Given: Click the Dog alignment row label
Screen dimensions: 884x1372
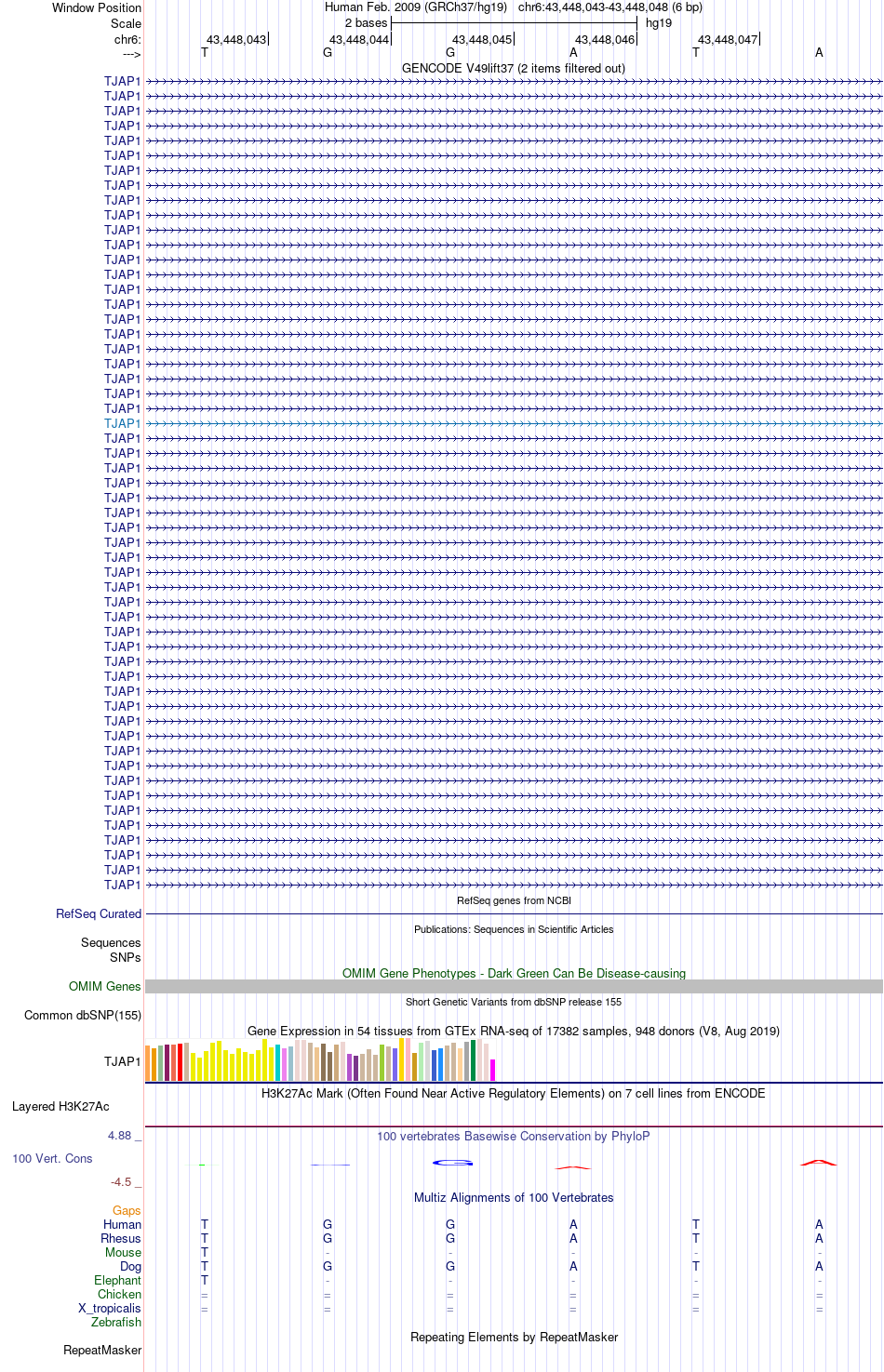Looking at the screenshot, I should point(131,1267).
